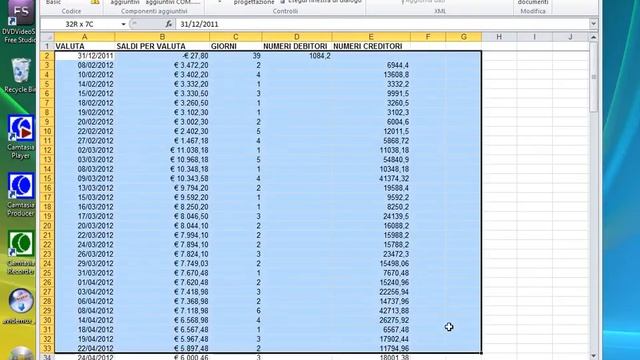Select the date cell 02/03/2012

coord(84,150)
